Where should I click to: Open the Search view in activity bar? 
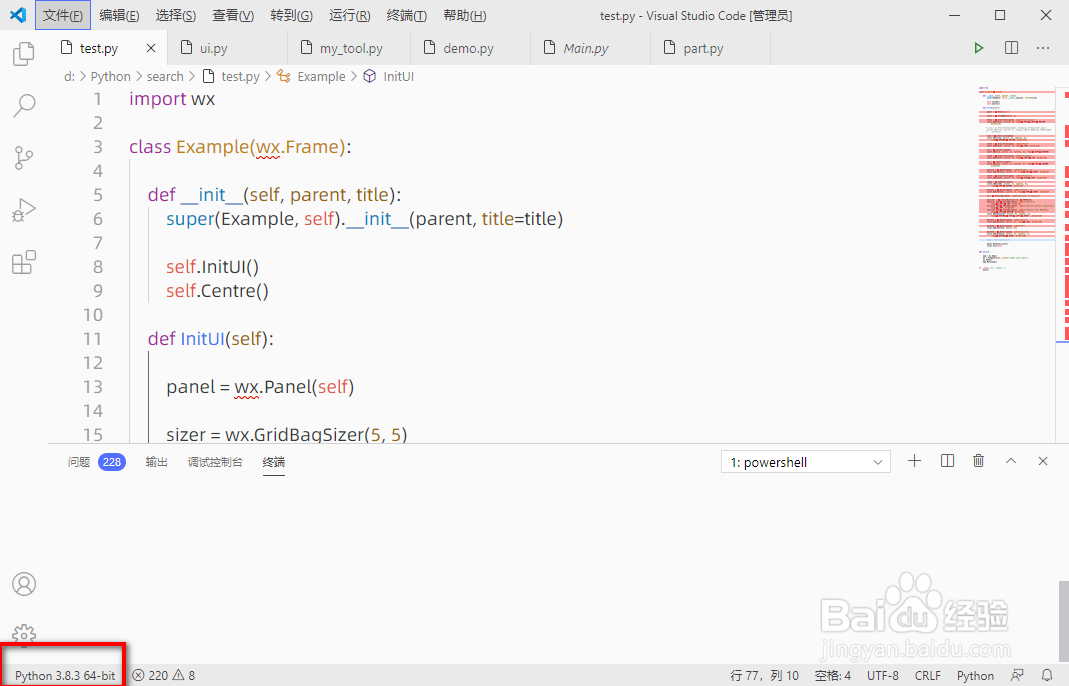24,105
